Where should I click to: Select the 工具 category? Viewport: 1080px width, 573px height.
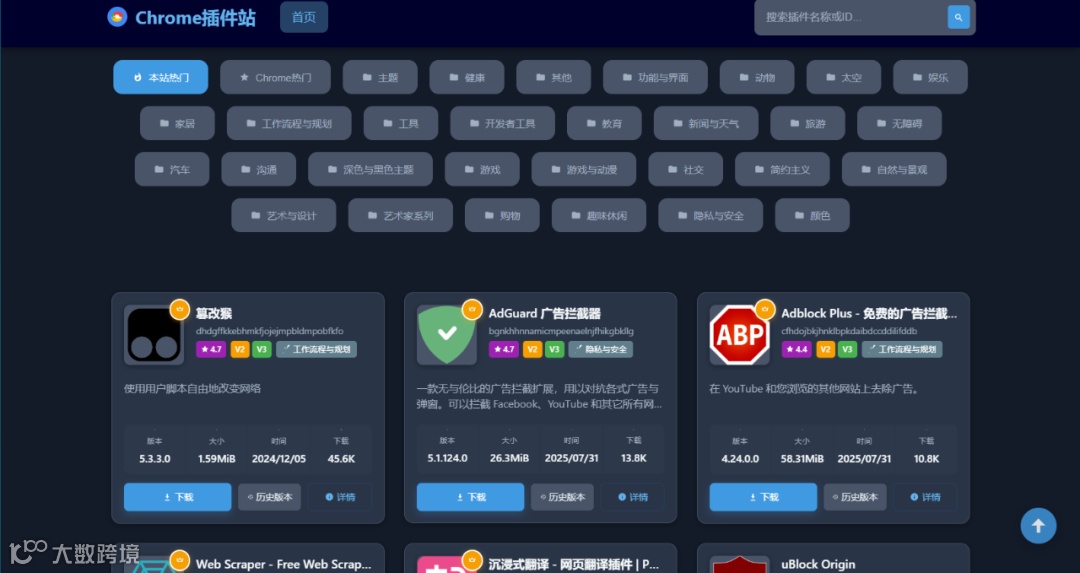(x=401, y=123)
